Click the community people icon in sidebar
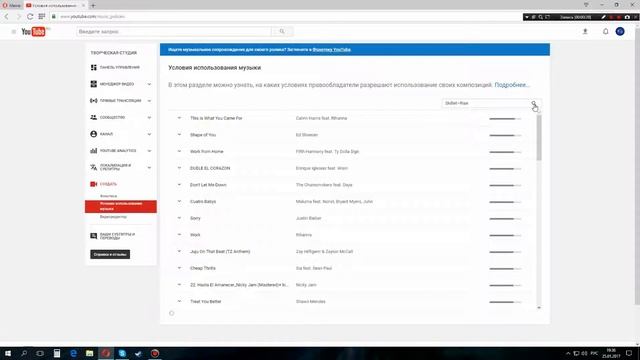The image size is (640, 360). (93, 118)
